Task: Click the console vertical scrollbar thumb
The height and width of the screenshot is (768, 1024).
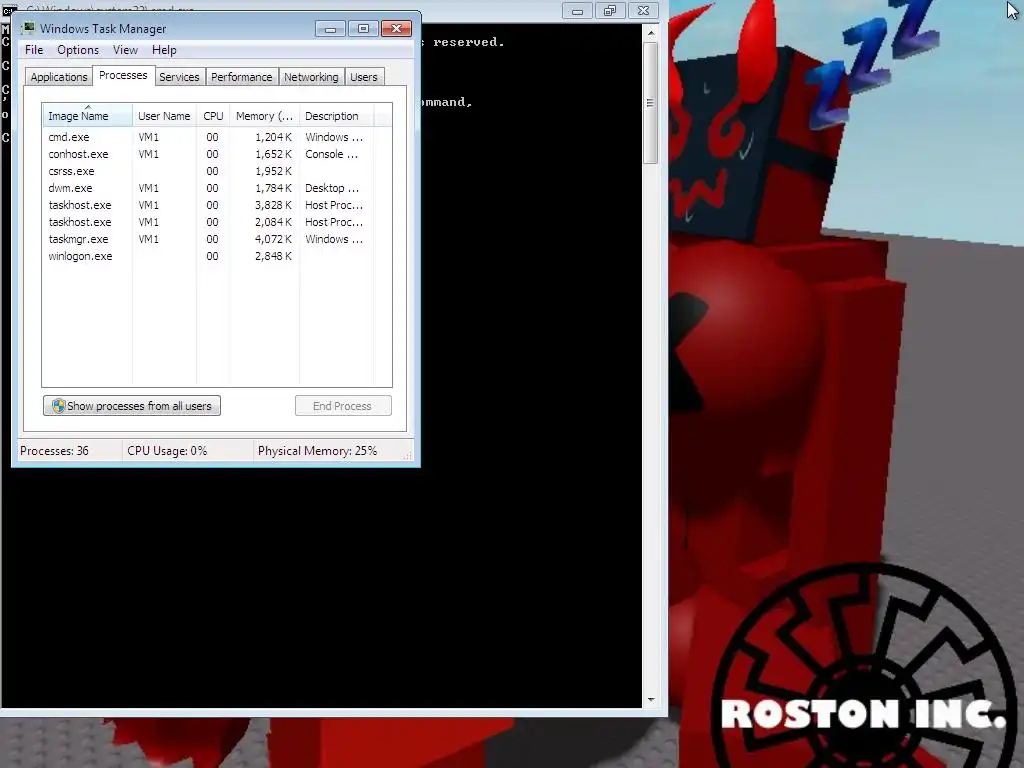Action: [650, 103]
